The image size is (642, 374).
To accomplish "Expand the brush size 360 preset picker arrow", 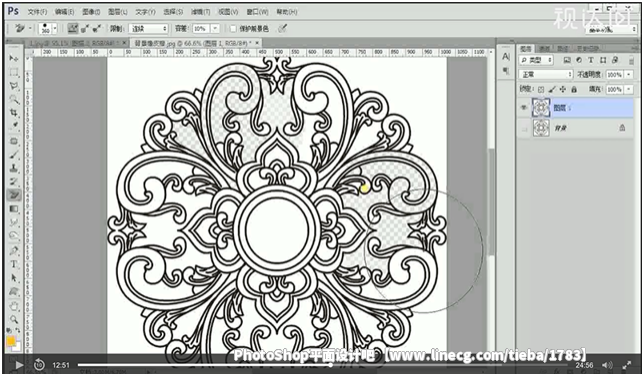I will 55,29.
